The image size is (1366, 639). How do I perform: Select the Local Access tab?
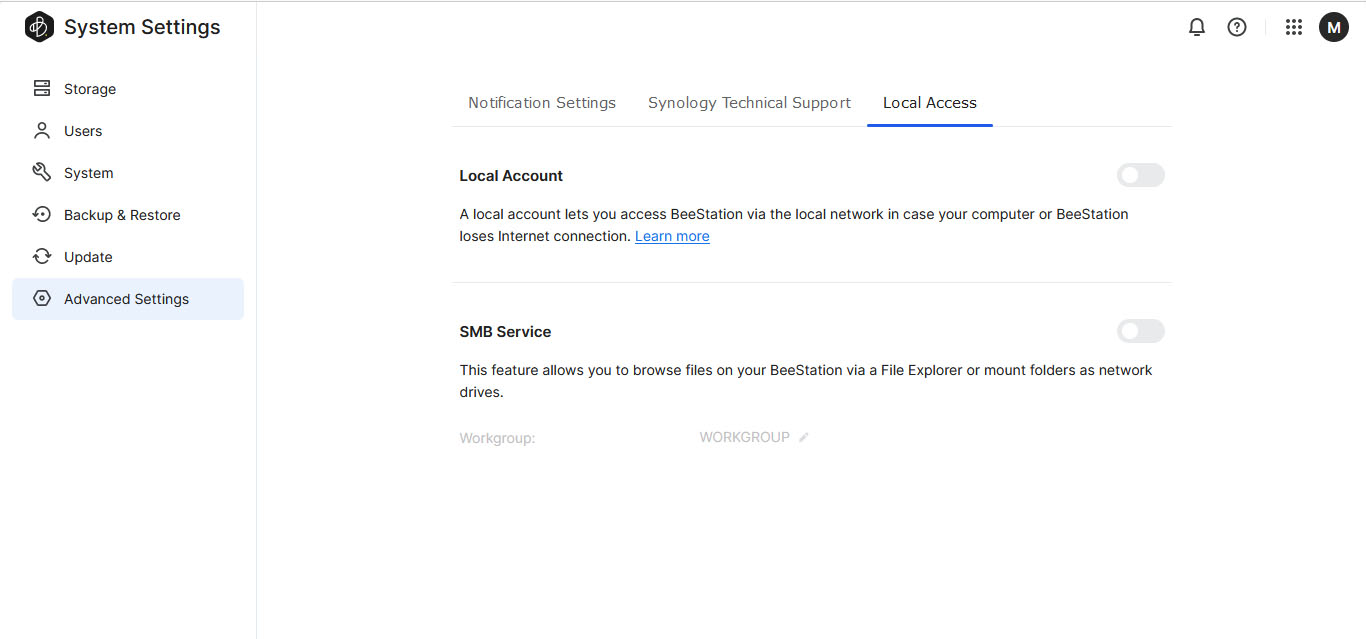pyautogui.click(x=929, y=103)
